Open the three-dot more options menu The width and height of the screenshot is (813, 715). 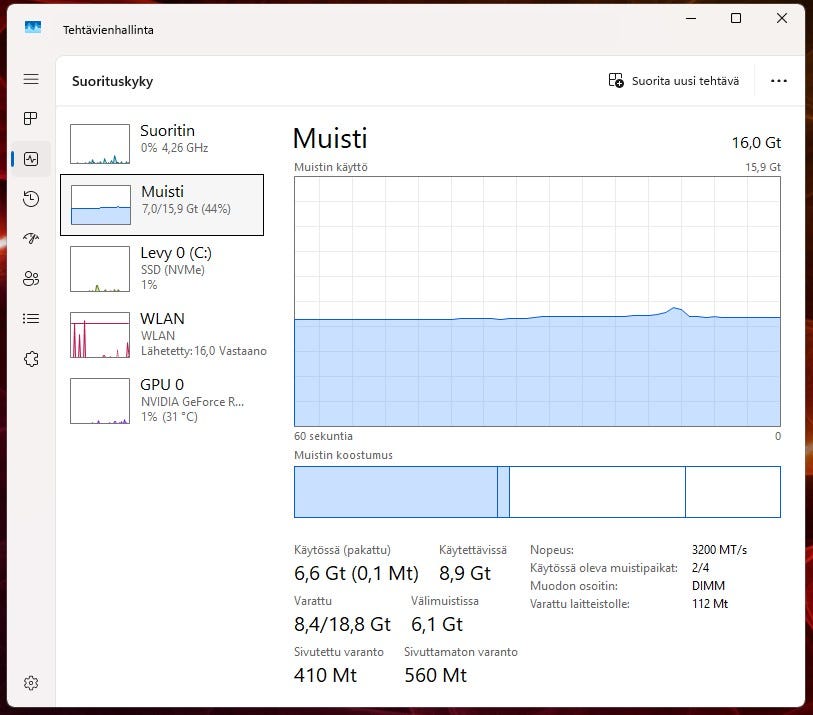point(779,81)
